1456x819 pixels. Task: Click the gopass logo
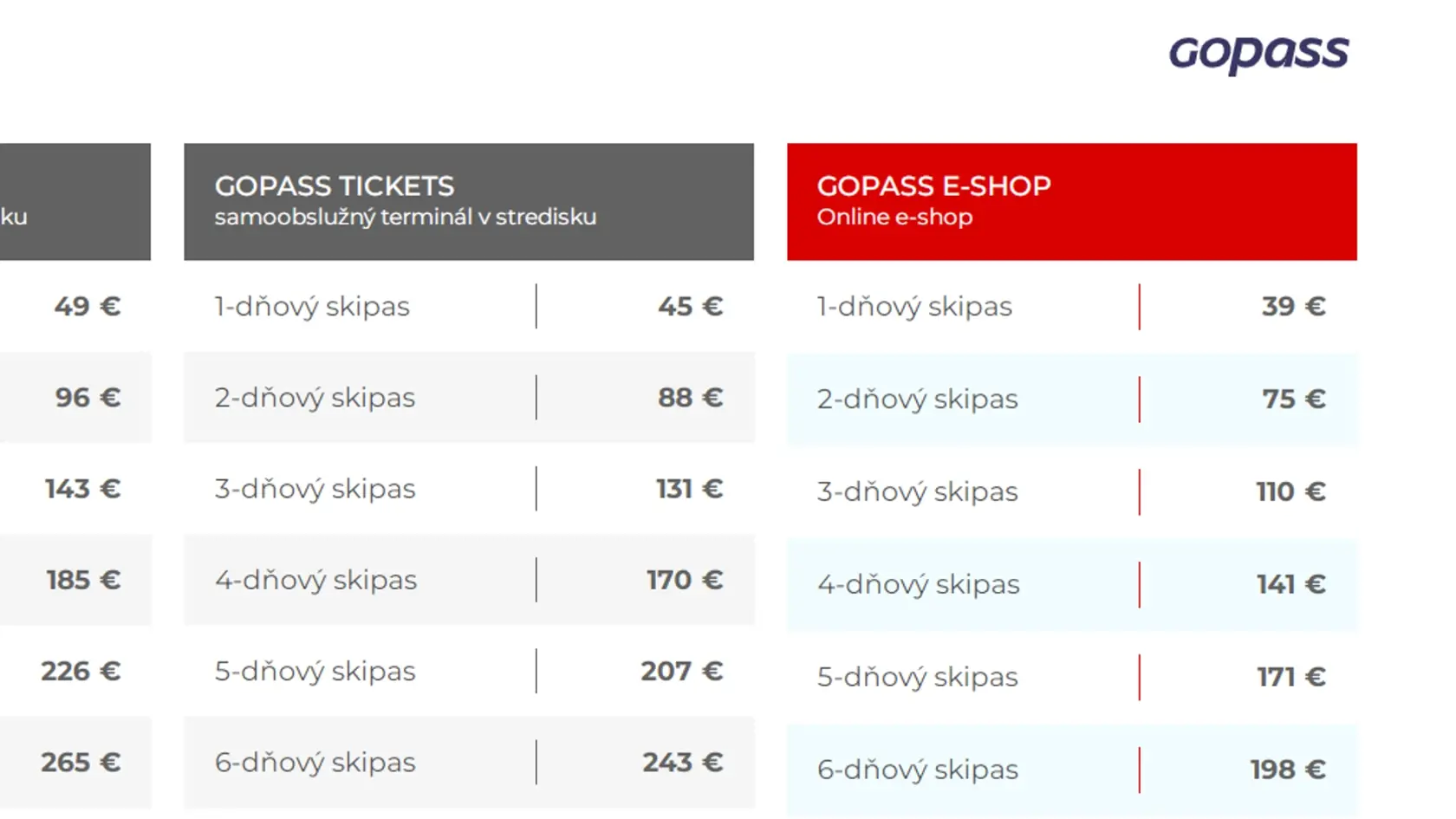point(1258,54)
